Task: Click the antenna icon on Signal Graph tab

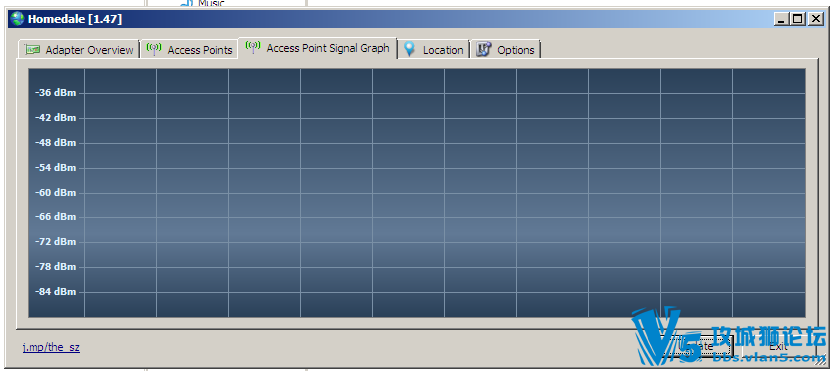Action: pyautogui.click(x=253, y=47)
